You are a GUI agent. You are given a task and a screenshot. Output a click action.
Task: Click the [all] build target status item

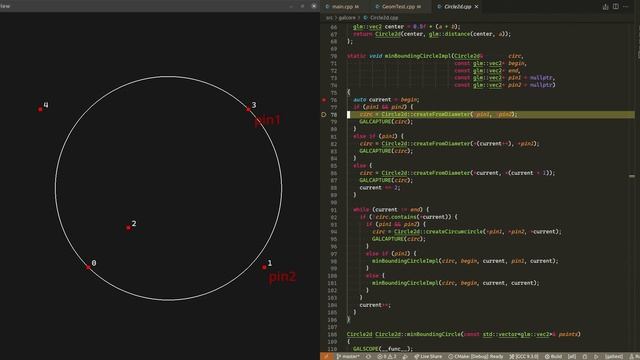click(572, 356)
